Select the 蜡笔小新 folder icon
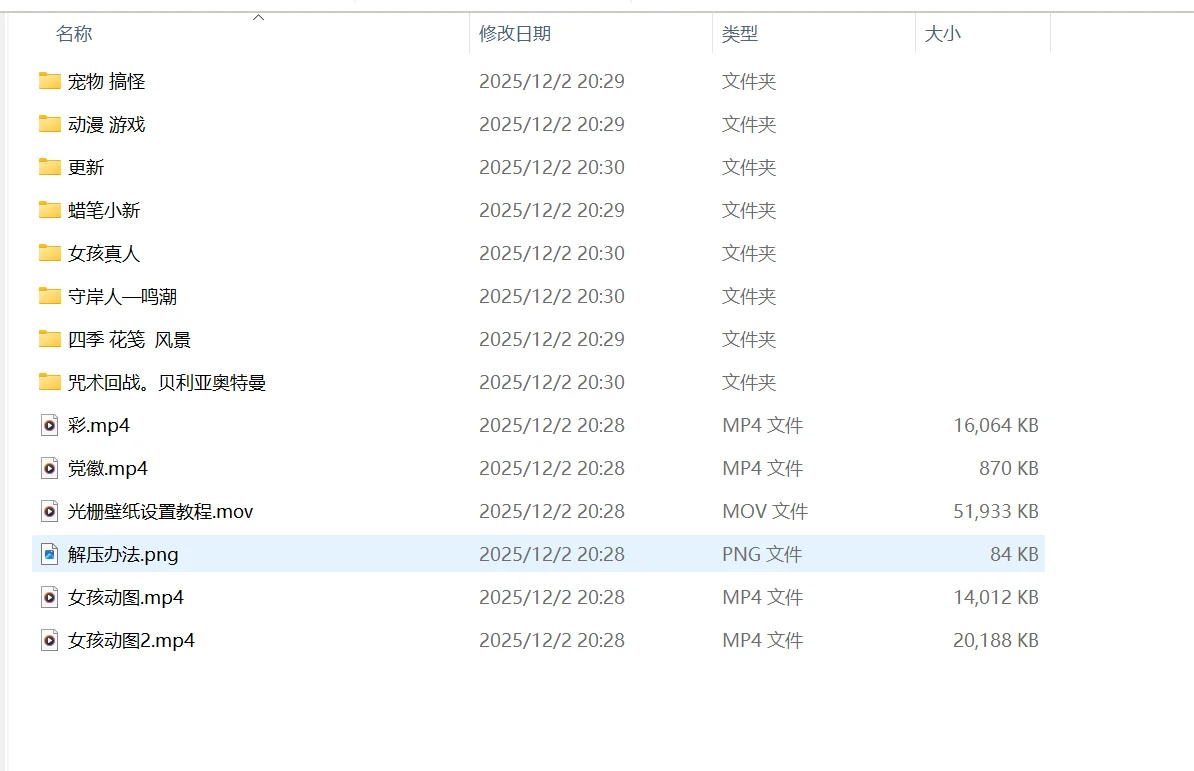The height and width of the screenshot is (771, 1194). coord(49,210)
